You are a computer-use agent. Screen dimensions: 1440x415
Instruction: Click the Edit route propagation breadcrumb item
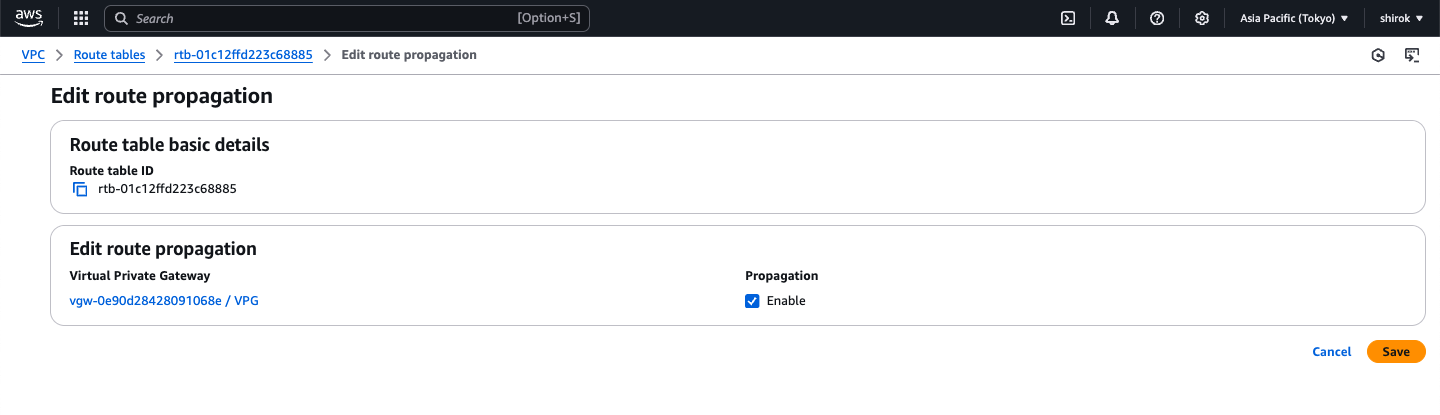(409, 55)
